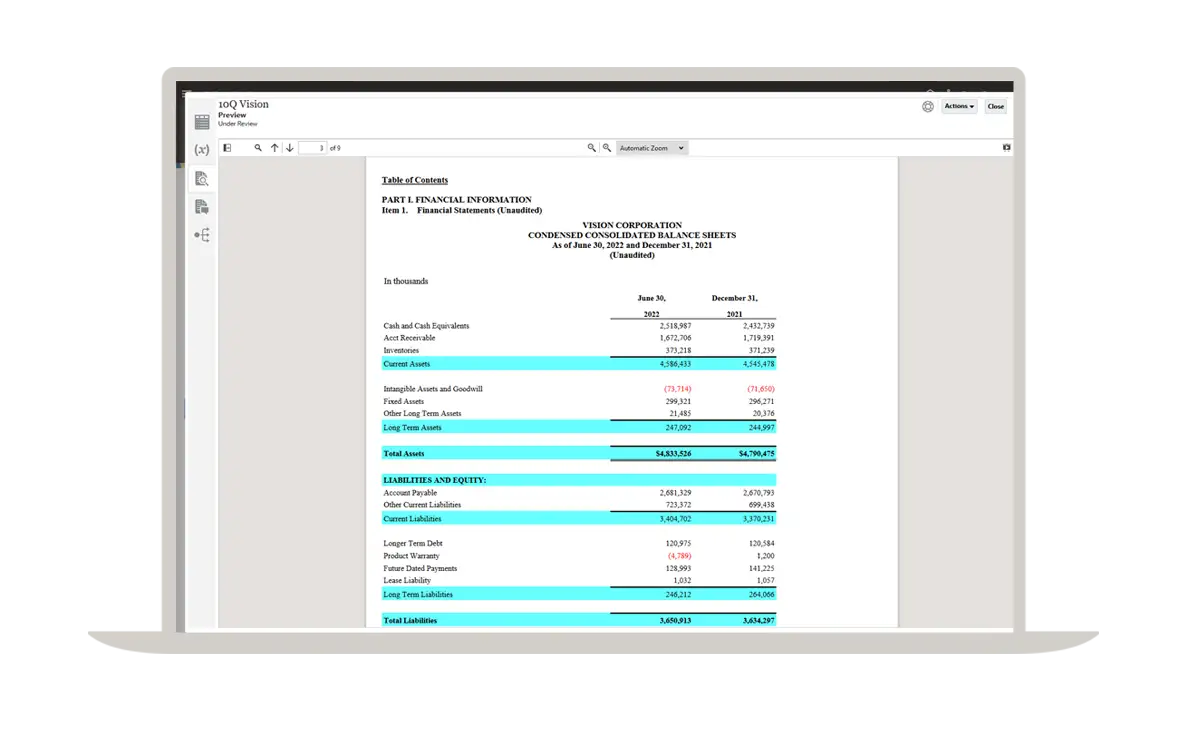The height and width of the screenshot is (742, 1187).
Task: Click the find-in-document magnifier icon
Action: point(258,148)
